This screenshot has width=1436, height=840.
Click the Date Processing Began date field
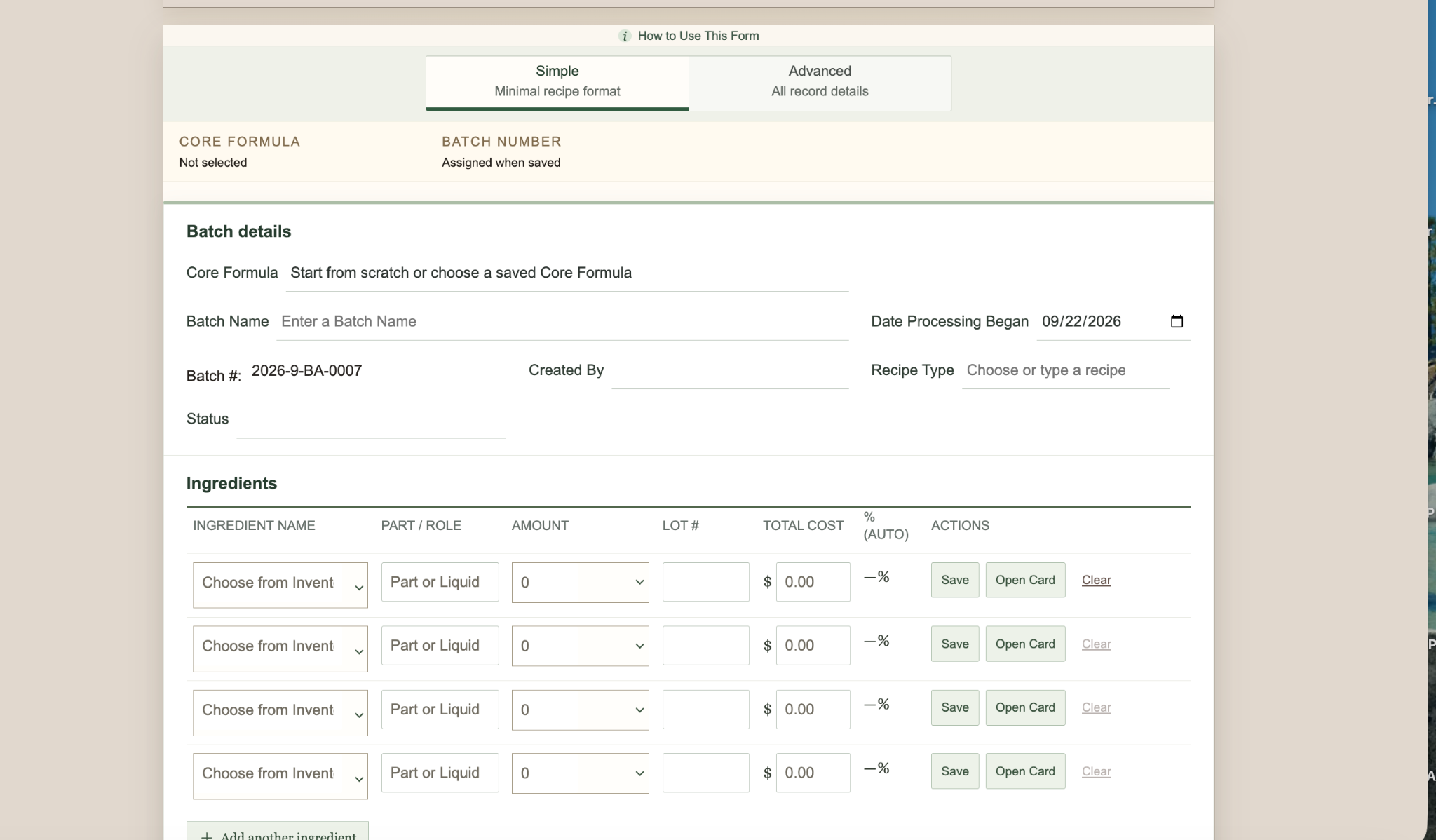pyautogui.click(x=1113, y=322)
